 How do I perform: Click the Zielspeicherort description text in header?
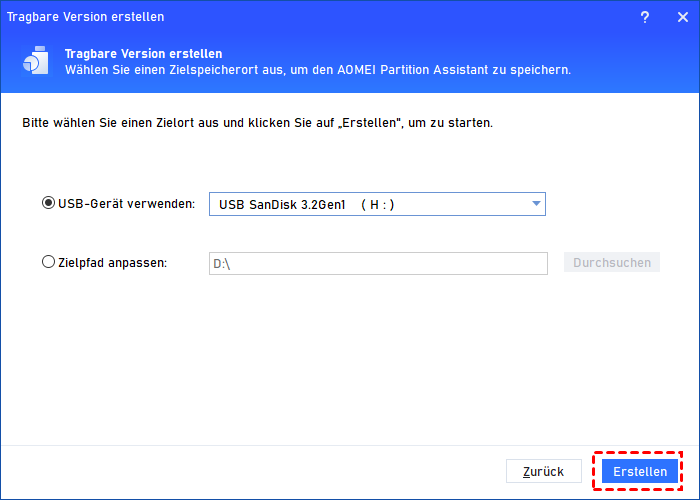(318, 70)
